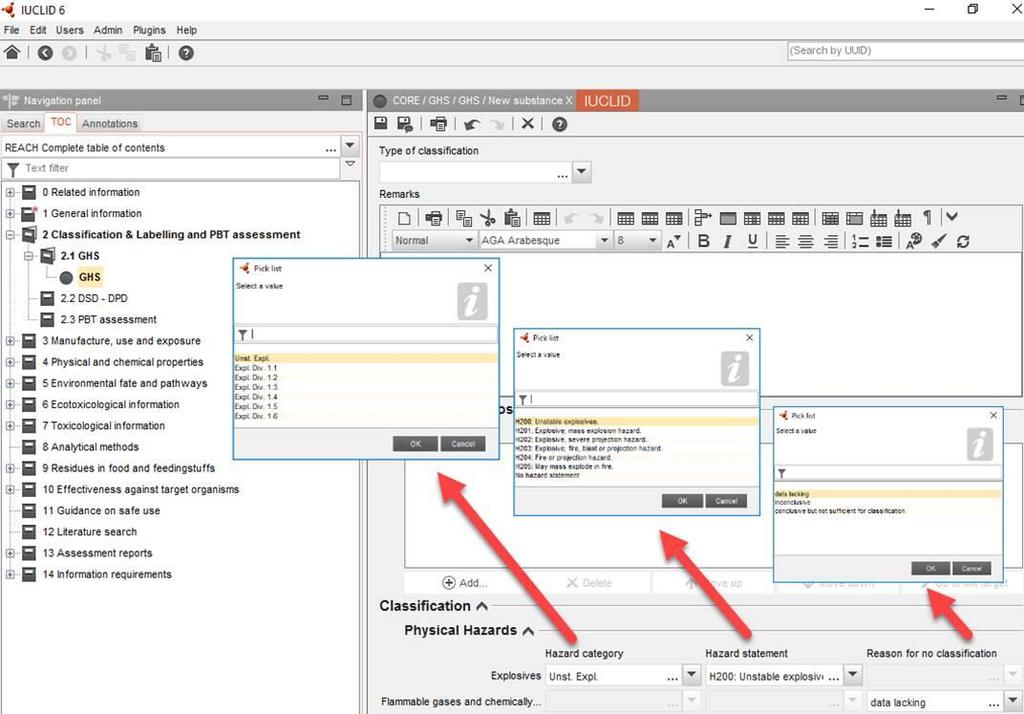Save the document with the floppy icon
Screen dimensions: 1024x714
click(381, 123)
